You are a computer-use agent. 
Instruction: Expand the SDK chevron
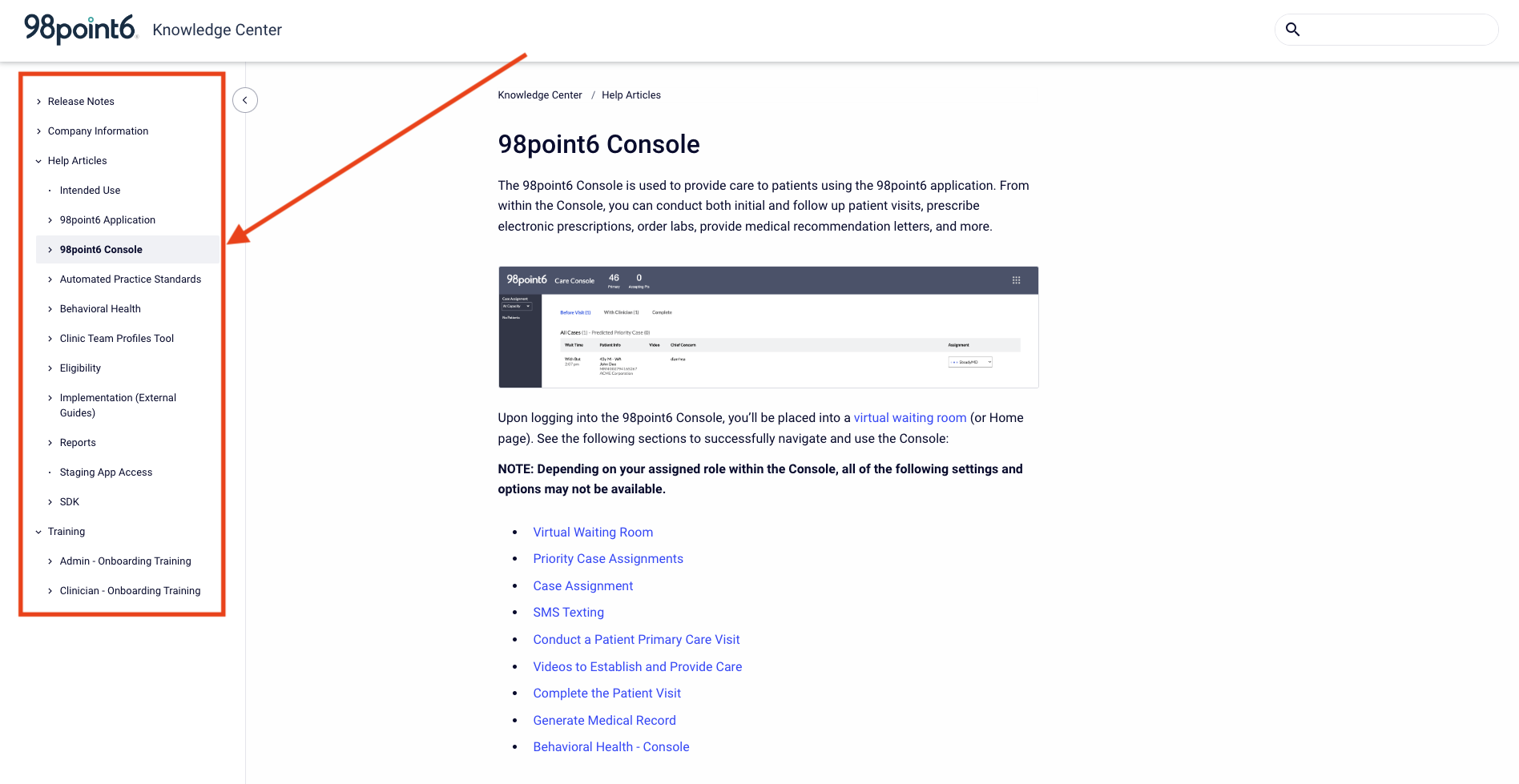50,502
